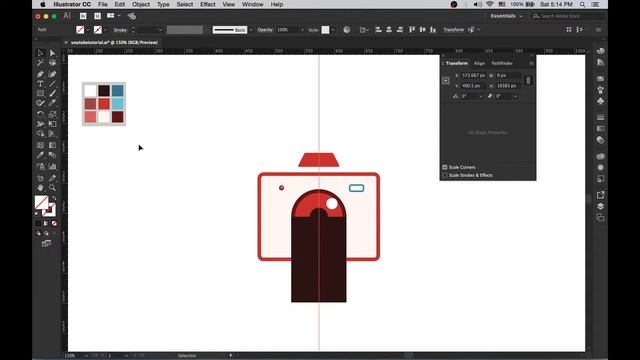
Task: Enable Scale Strokes & Effects checkbox
Action: (x=445, y=176)
